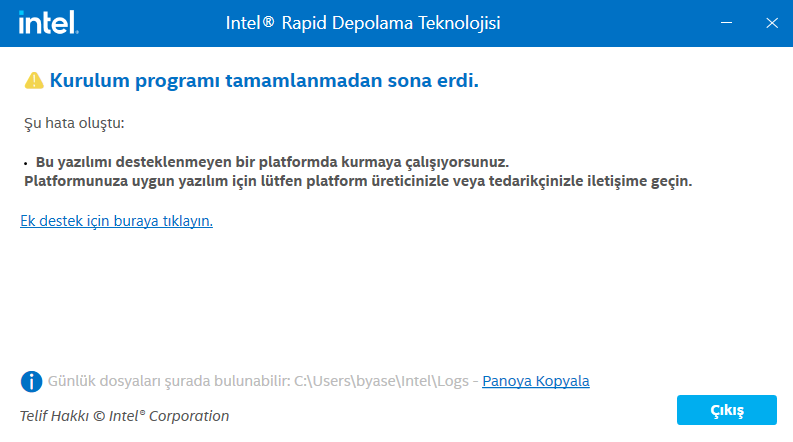Click the 'Platformunuza uygun yazılım için' line

[x=358, y=181]
